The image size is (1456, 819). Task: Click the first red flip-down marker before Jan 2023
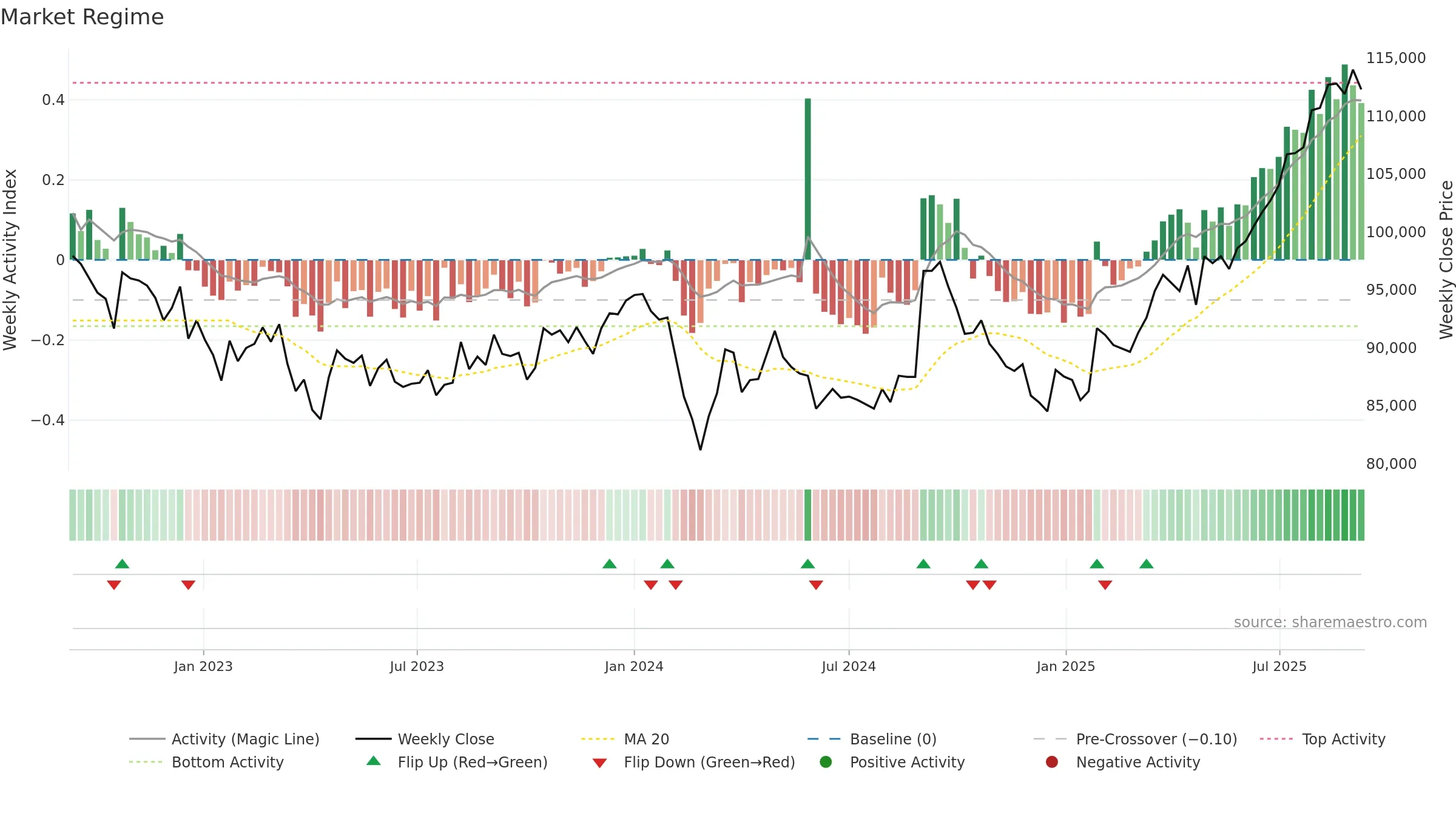click(114, 585)
